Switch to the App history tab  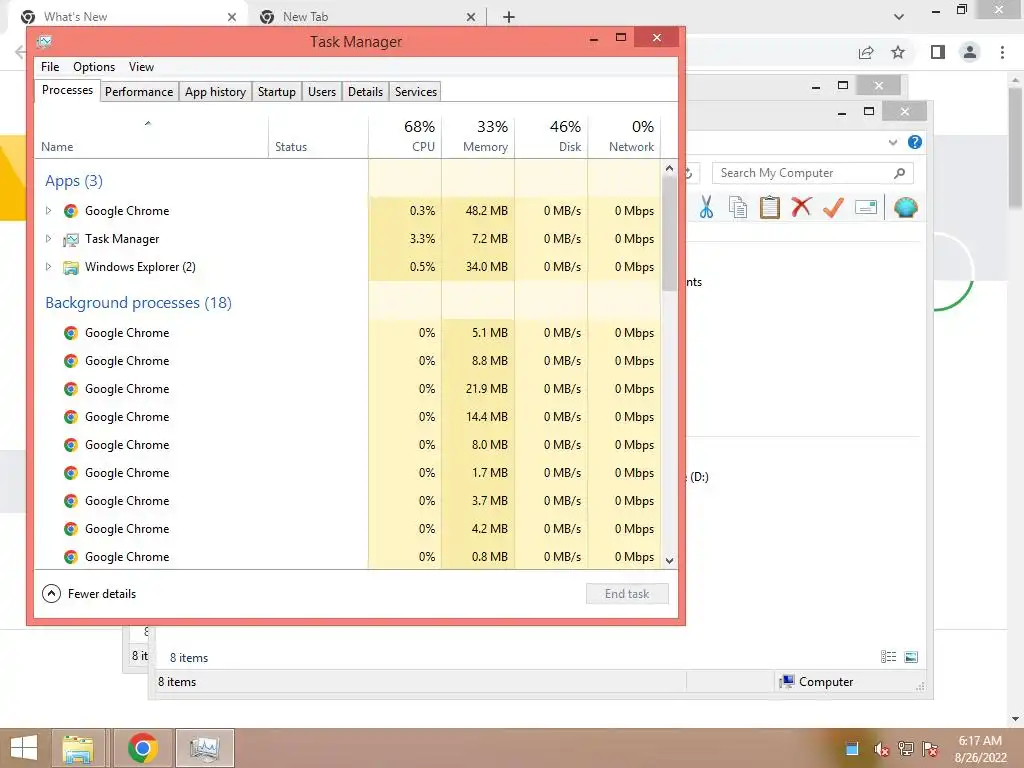(216, 91)
